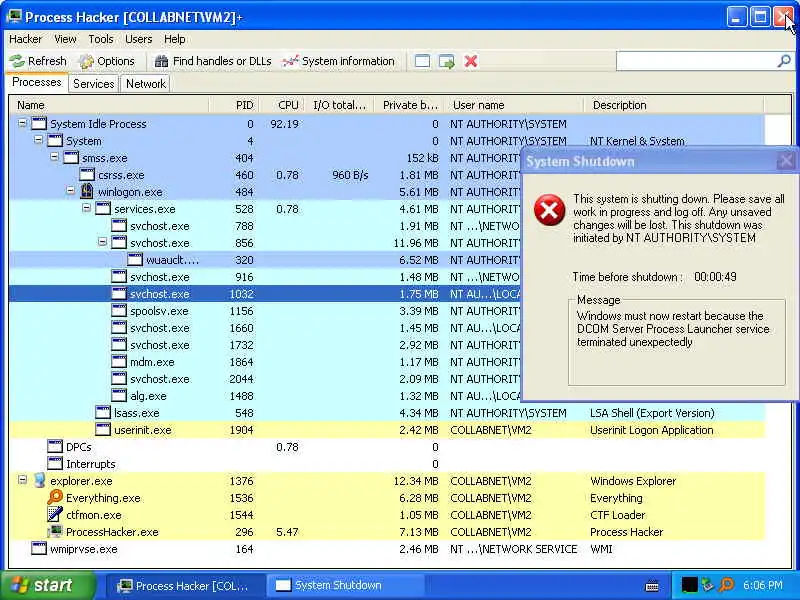Select svchost.exe with PID 2044
Viewport: 800px width, 600px height.
(x=265, y=379)
